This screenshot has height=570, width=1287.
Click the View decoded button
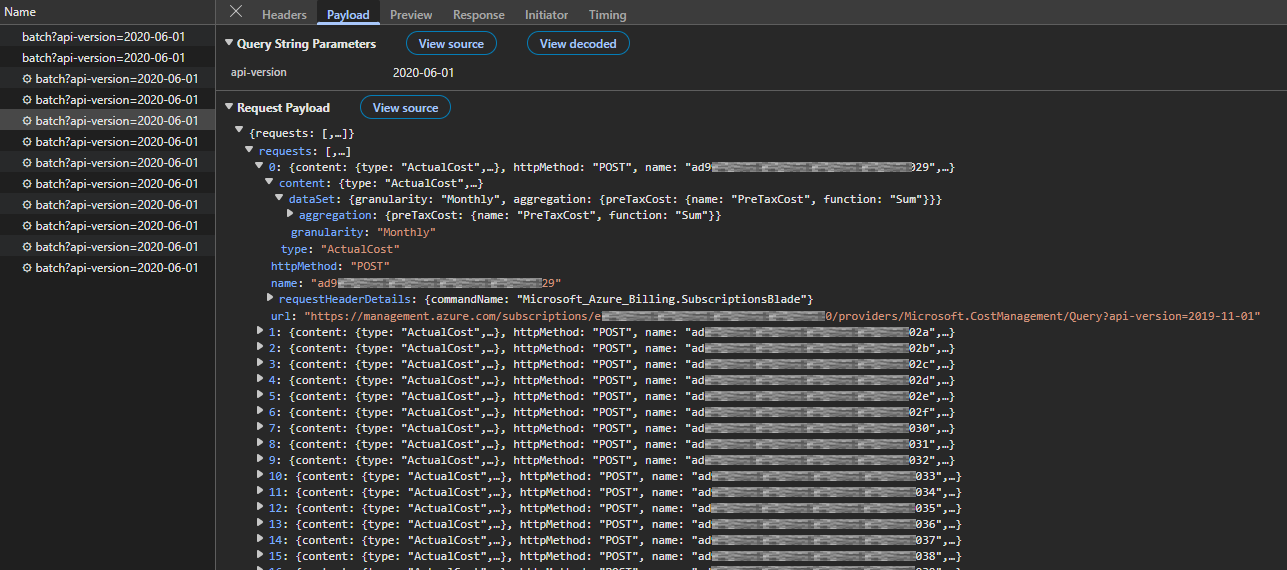pos(578,44)
